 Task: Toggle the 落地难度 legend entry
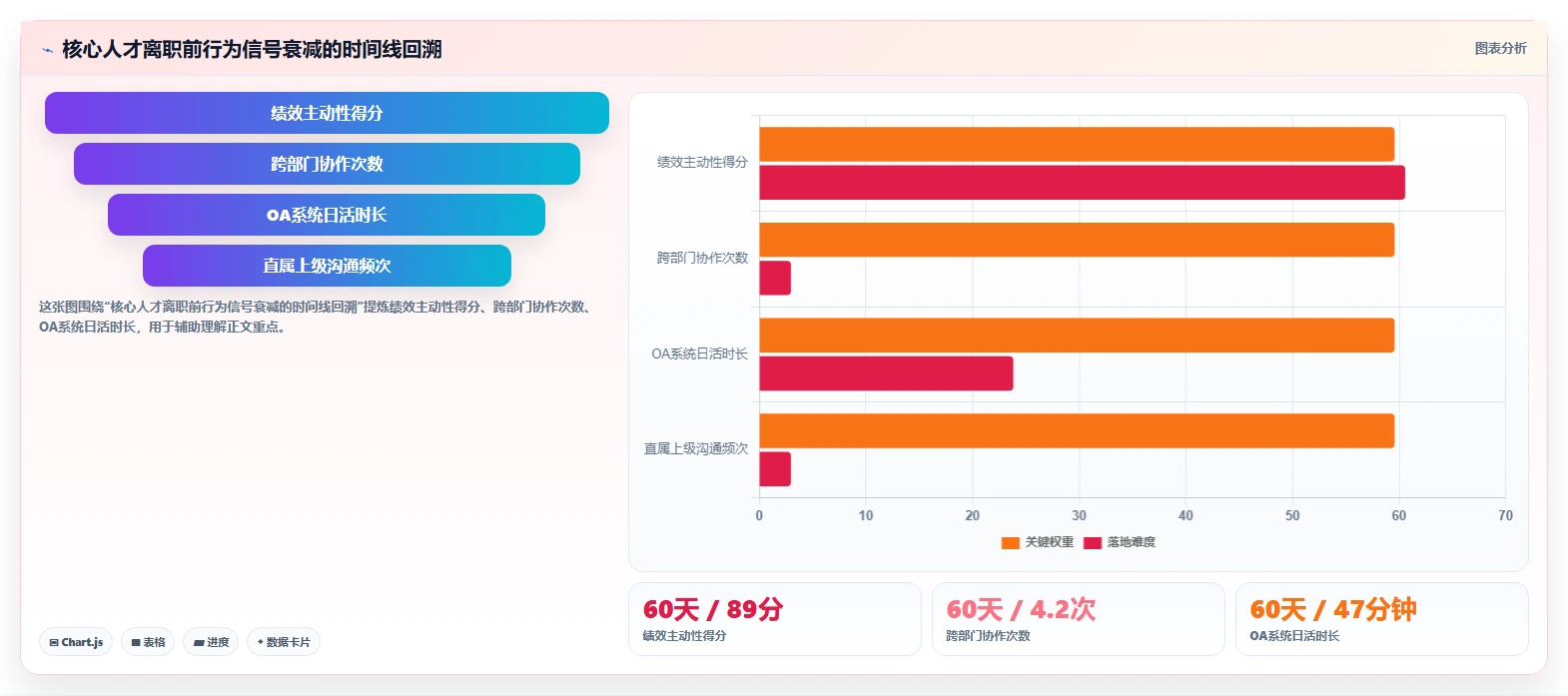1119,542
